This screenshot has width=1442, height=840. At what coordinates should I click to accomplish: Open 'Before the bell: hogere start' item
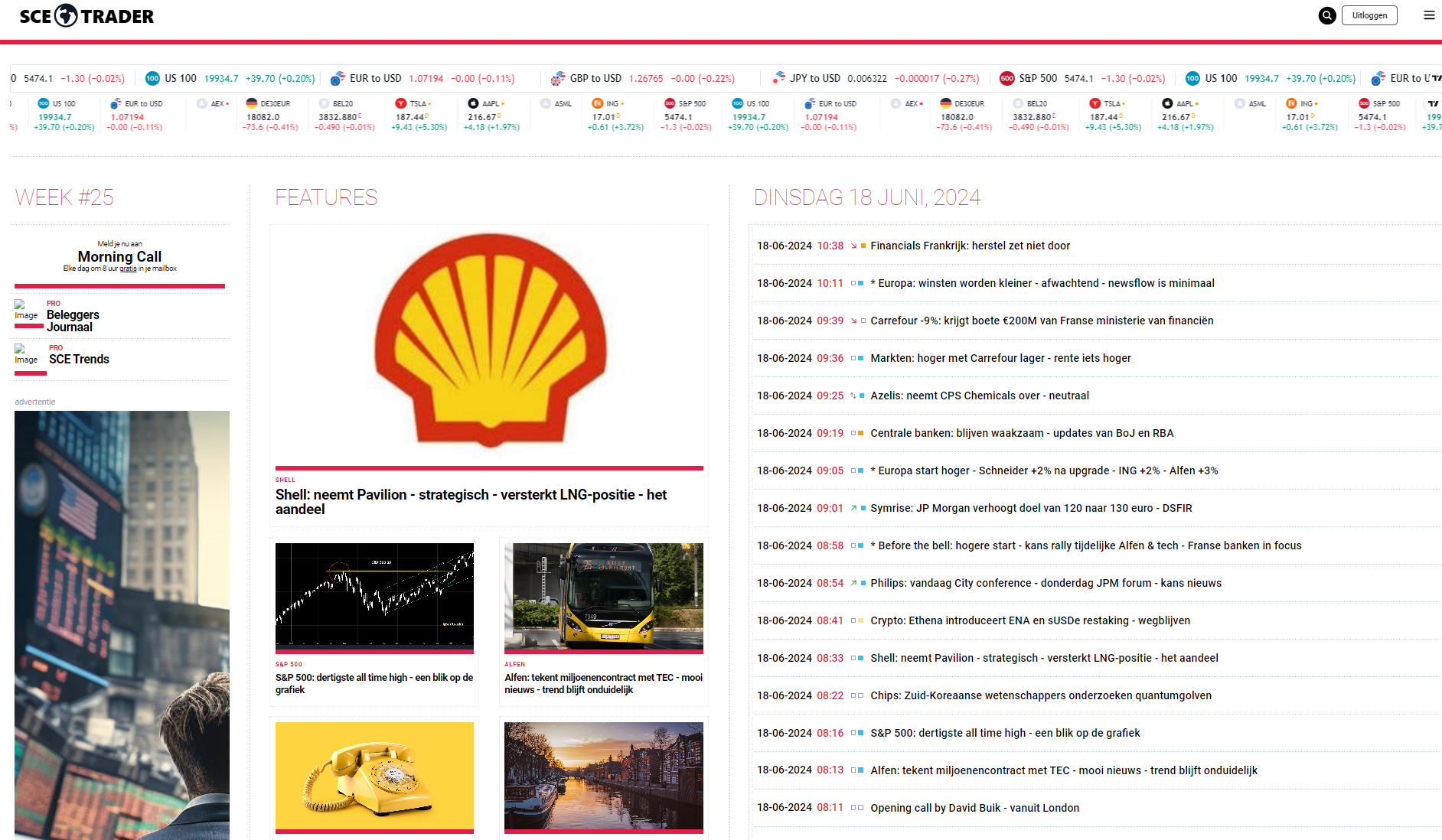1086,545
